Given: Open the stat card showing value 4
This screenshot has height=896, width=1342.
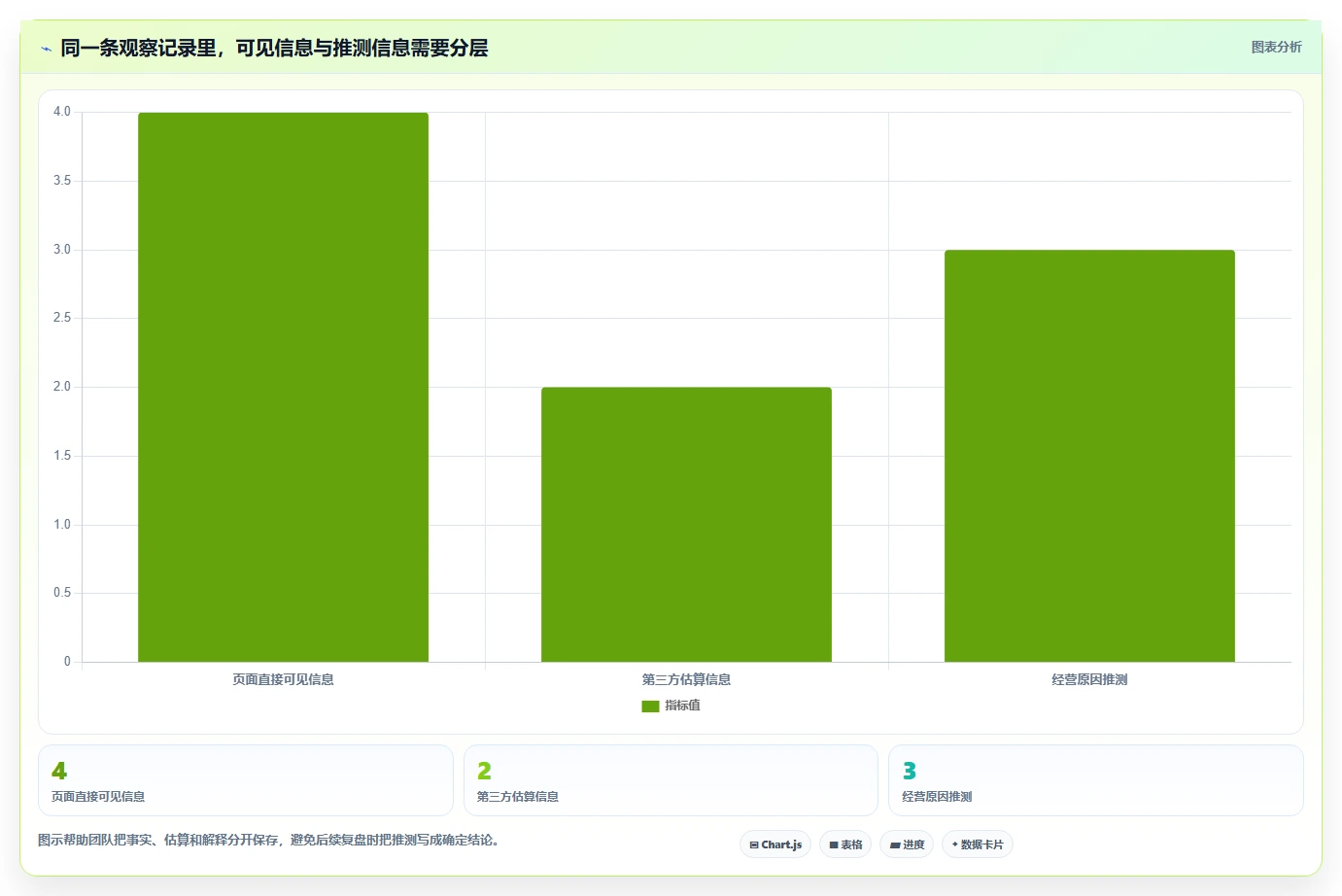Looking at the screenshot, I should [x=246, y=780].
